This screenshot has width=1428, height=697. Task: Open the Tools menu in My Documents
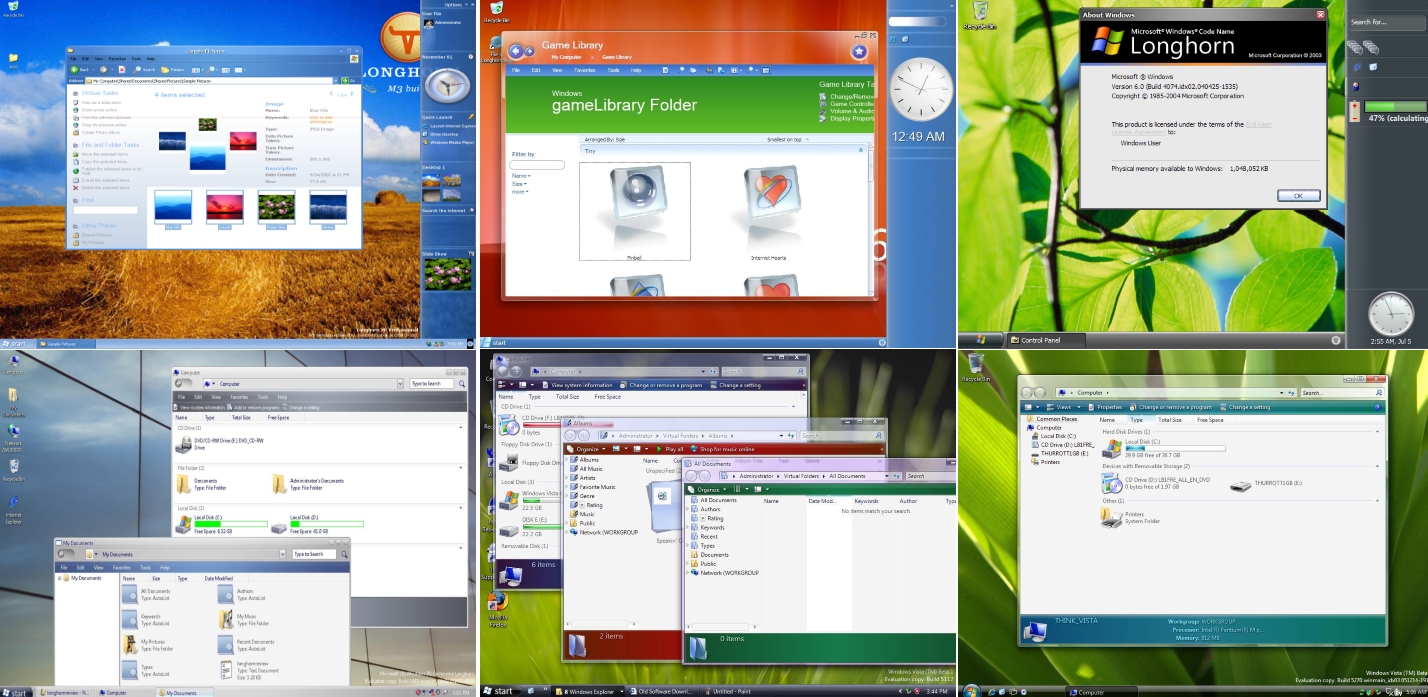(x=145, y=567)
